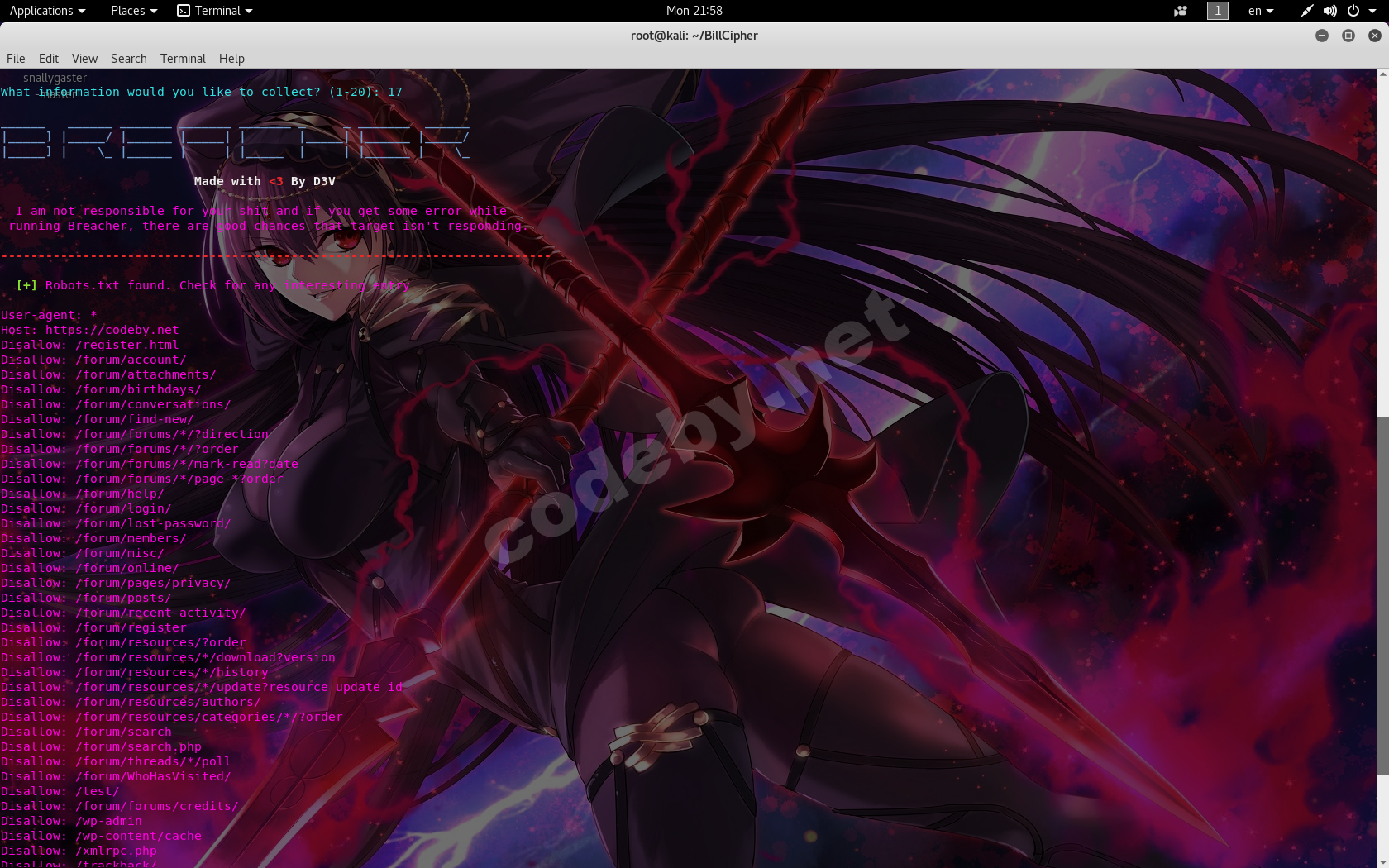The height and width of the screenshot is (868, 1389).
Task: Click the Host: https://codeby.net line
Action: pyautogui.click(x=90, y=330)
